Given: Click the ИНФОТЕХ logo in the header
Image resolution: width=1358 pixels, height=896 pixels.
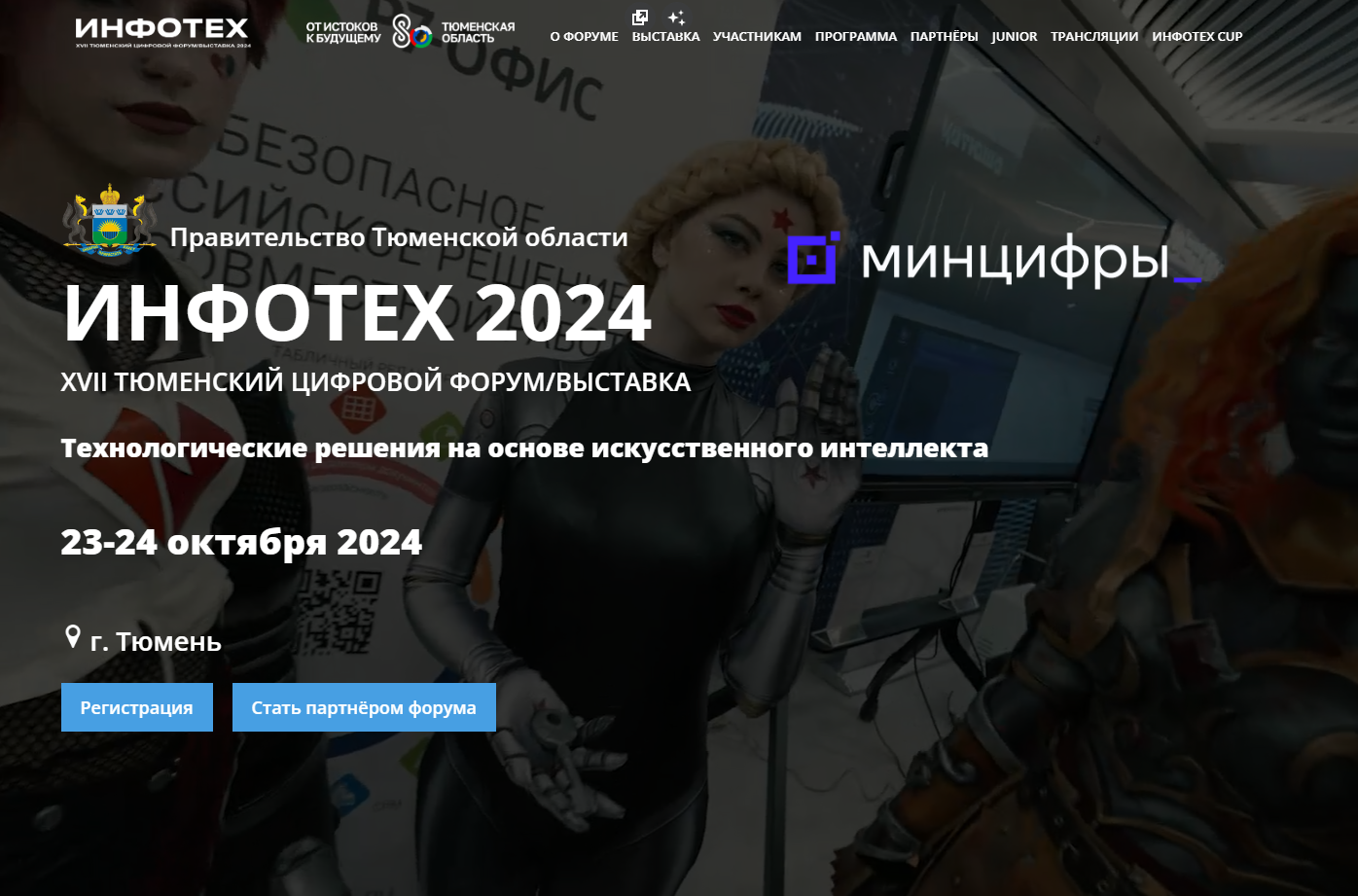Looking at the screenshot, I should coord(161,32).
